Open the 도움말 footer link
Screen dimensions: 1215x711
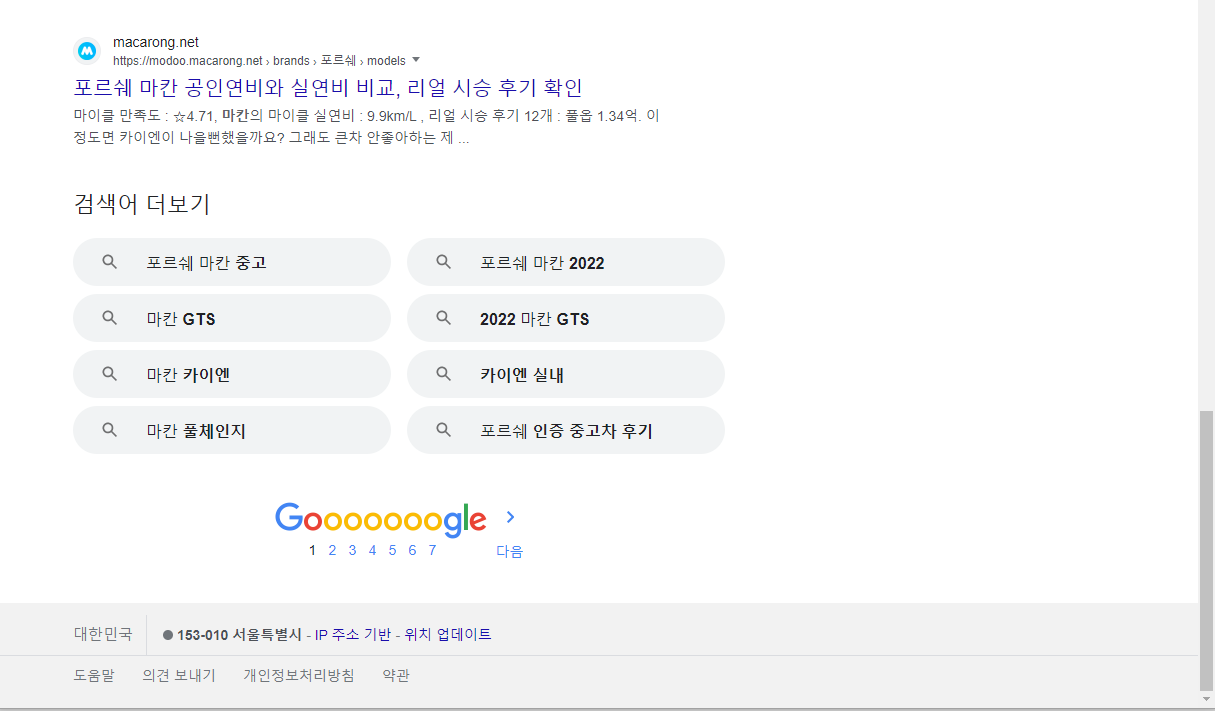[94, 675]
